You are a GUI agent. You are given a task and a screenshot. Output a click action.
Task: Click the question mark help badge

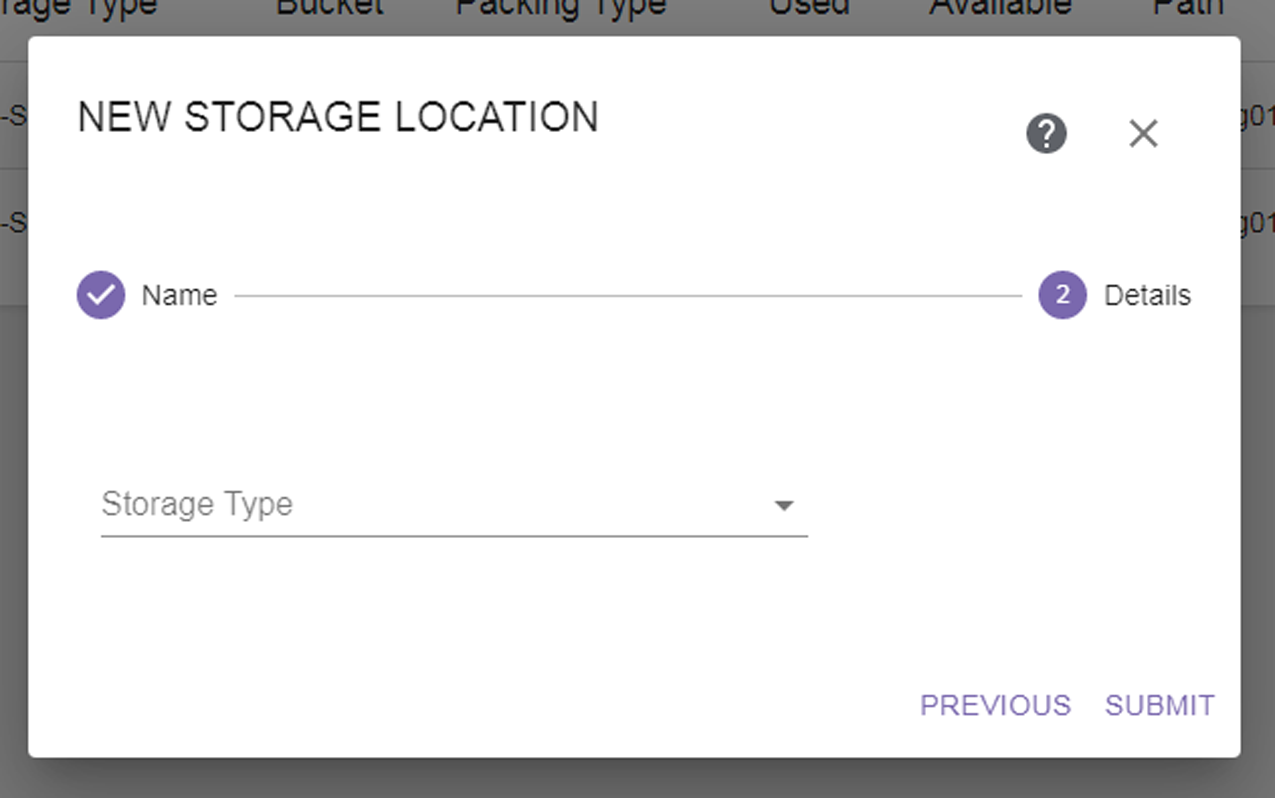pyautogui.click(x=1046, y=133)
